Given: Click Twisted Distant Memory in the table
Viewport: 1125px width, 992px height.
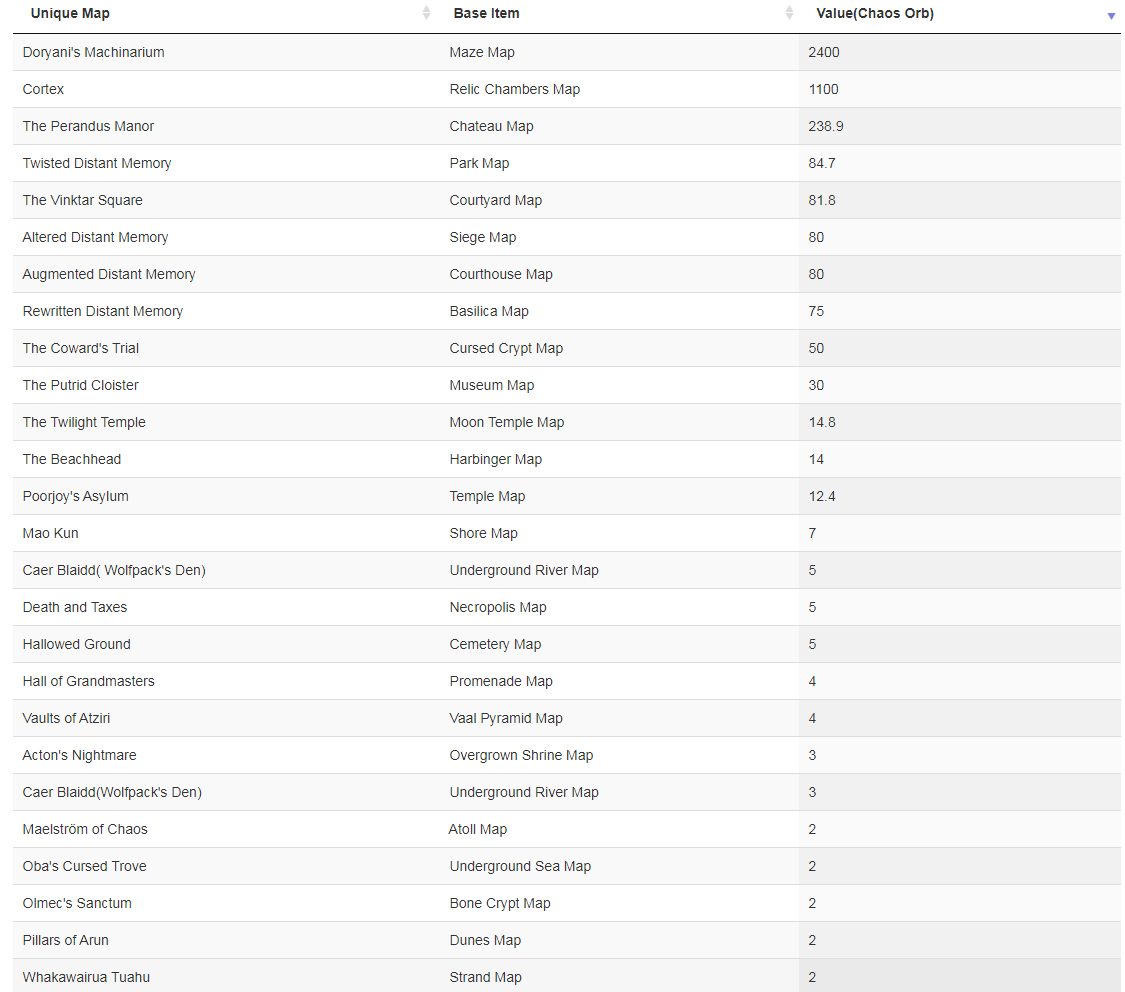Looking at the screenshot, I should (97, 163).
